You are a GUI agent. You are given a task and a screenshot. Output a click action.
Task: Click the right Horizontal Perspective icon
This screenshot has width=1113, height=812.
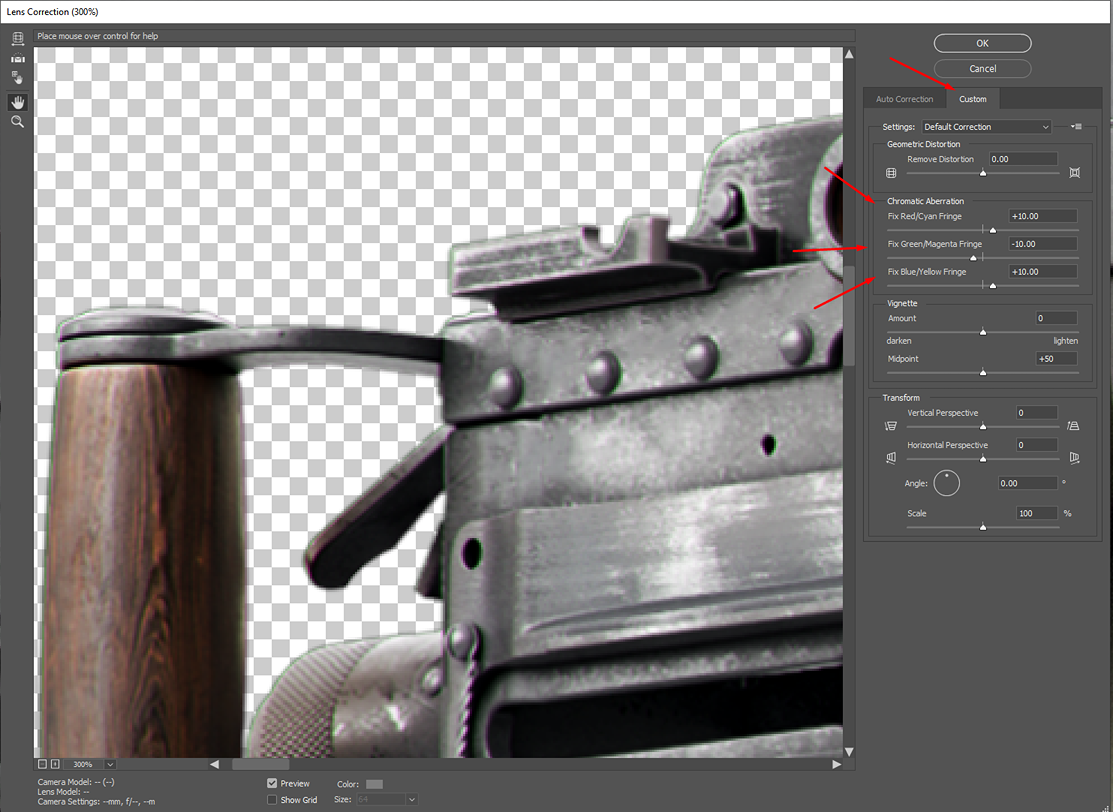[x=1074, y=458]
